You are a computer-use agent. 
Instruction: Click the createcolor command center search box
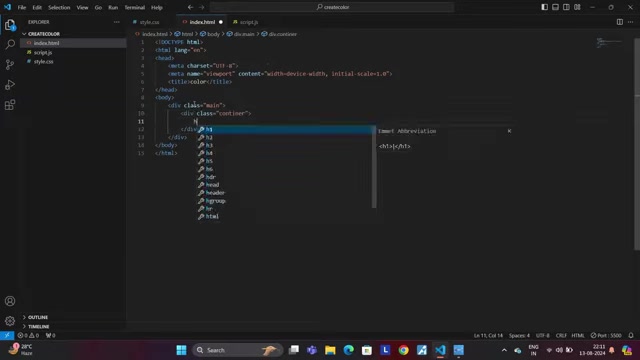[332, 7]
